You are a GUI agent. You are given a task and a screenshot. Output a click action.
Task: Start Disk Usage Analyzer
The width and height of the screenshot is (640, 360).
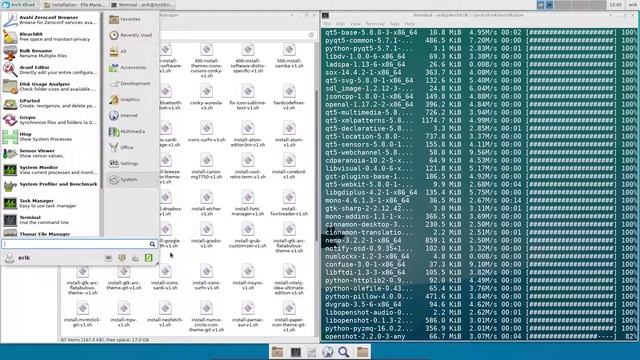click(50, 87)
